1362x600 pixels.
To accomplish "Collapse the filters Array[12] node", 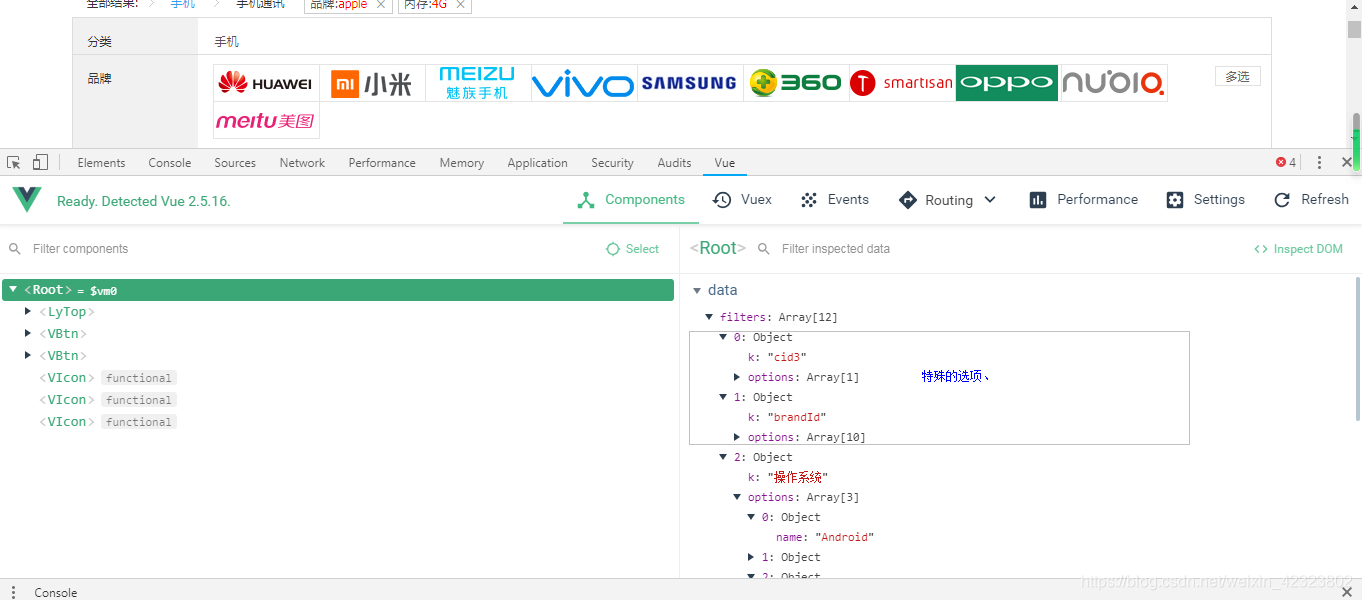I will (x=709, y=317).
